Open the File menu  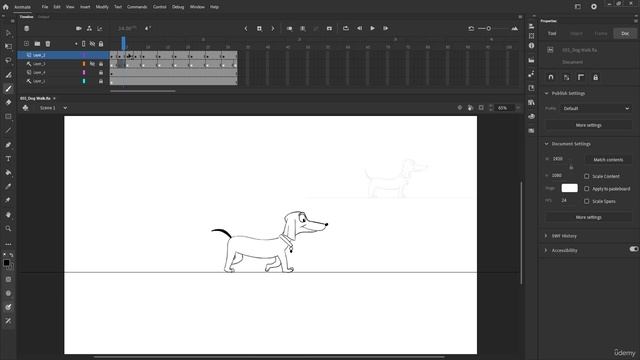coord(45,7)
